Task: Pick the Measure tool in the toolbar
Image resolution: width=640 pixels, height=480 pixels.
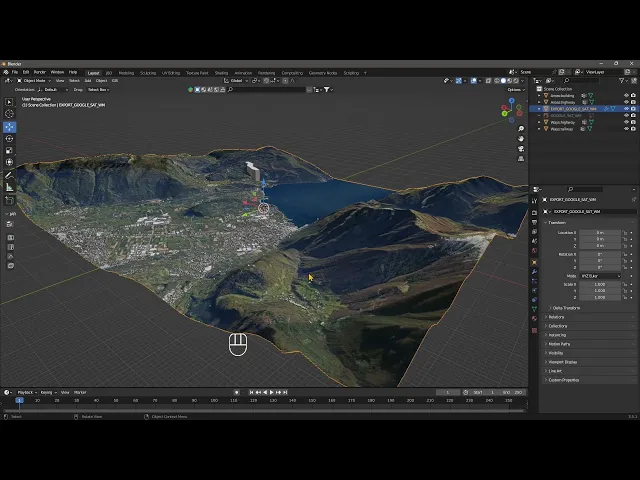Action: [x=10, y=186]
